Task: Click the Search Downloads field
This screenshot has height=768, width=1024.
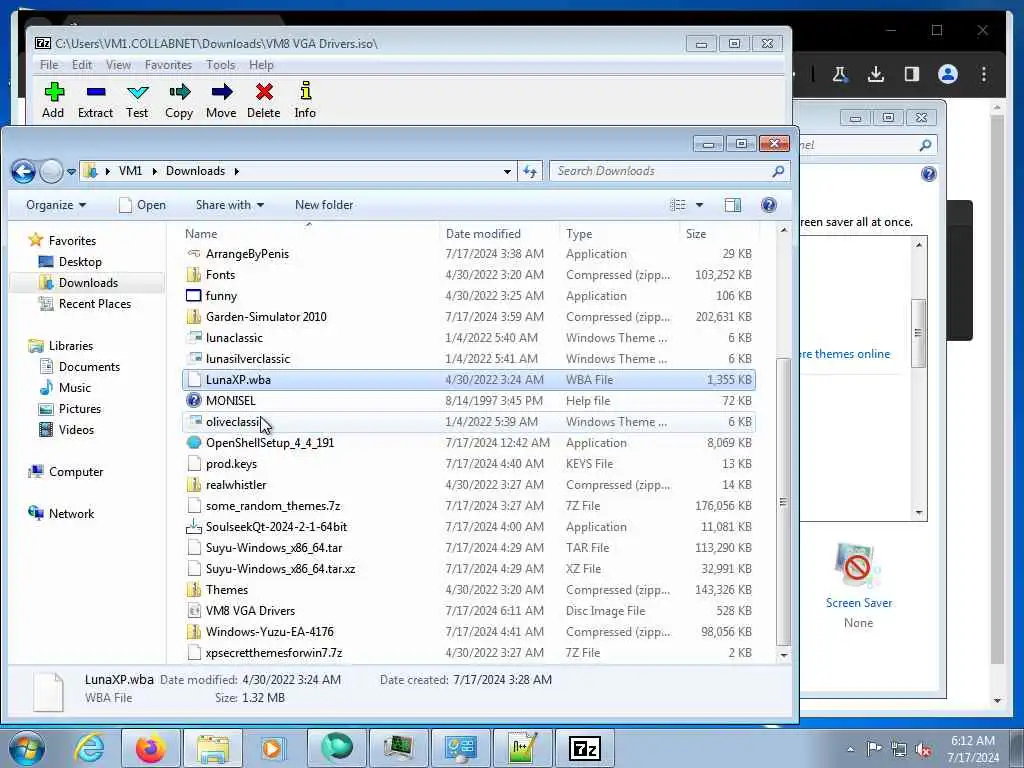Action: pos(669,171)
